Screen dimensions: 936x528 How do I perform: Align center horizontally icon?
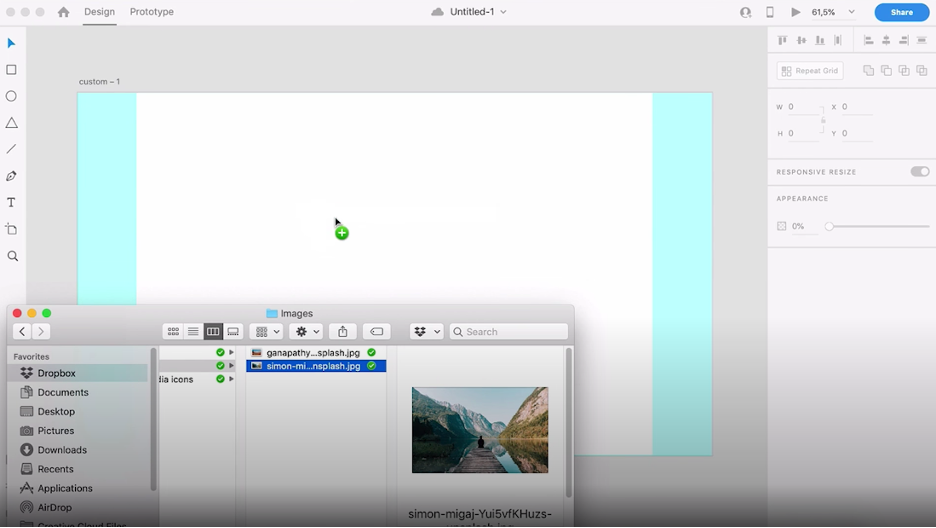(886, 41)
